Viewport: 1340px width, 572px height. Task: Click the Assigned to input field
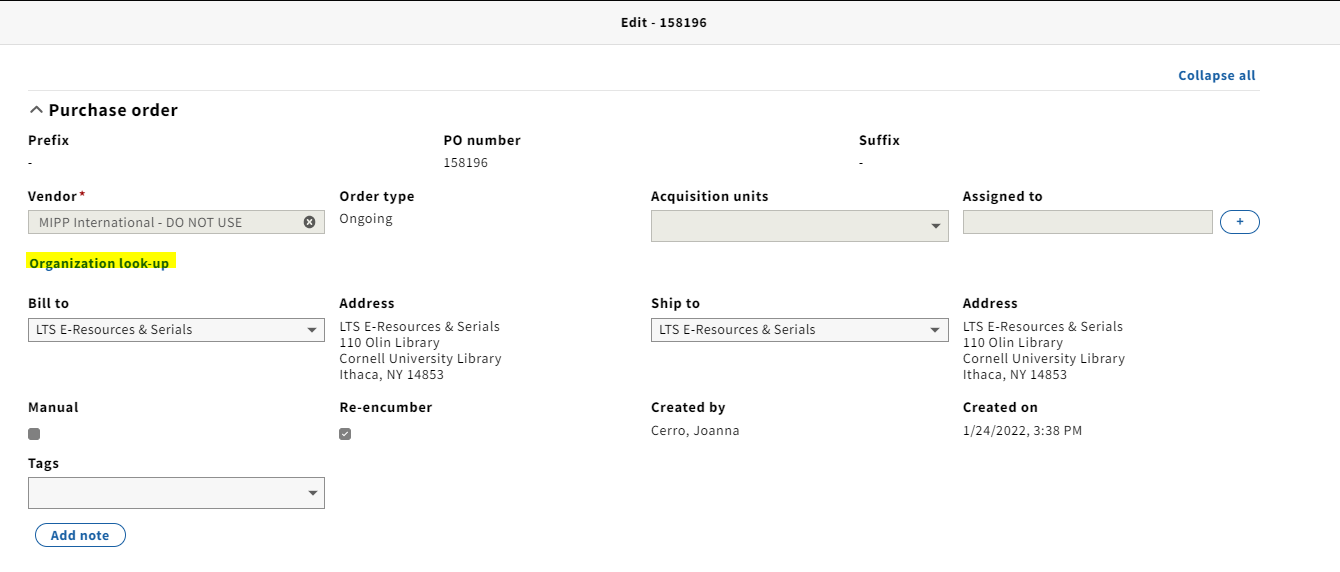click(x=1088, y=222)
